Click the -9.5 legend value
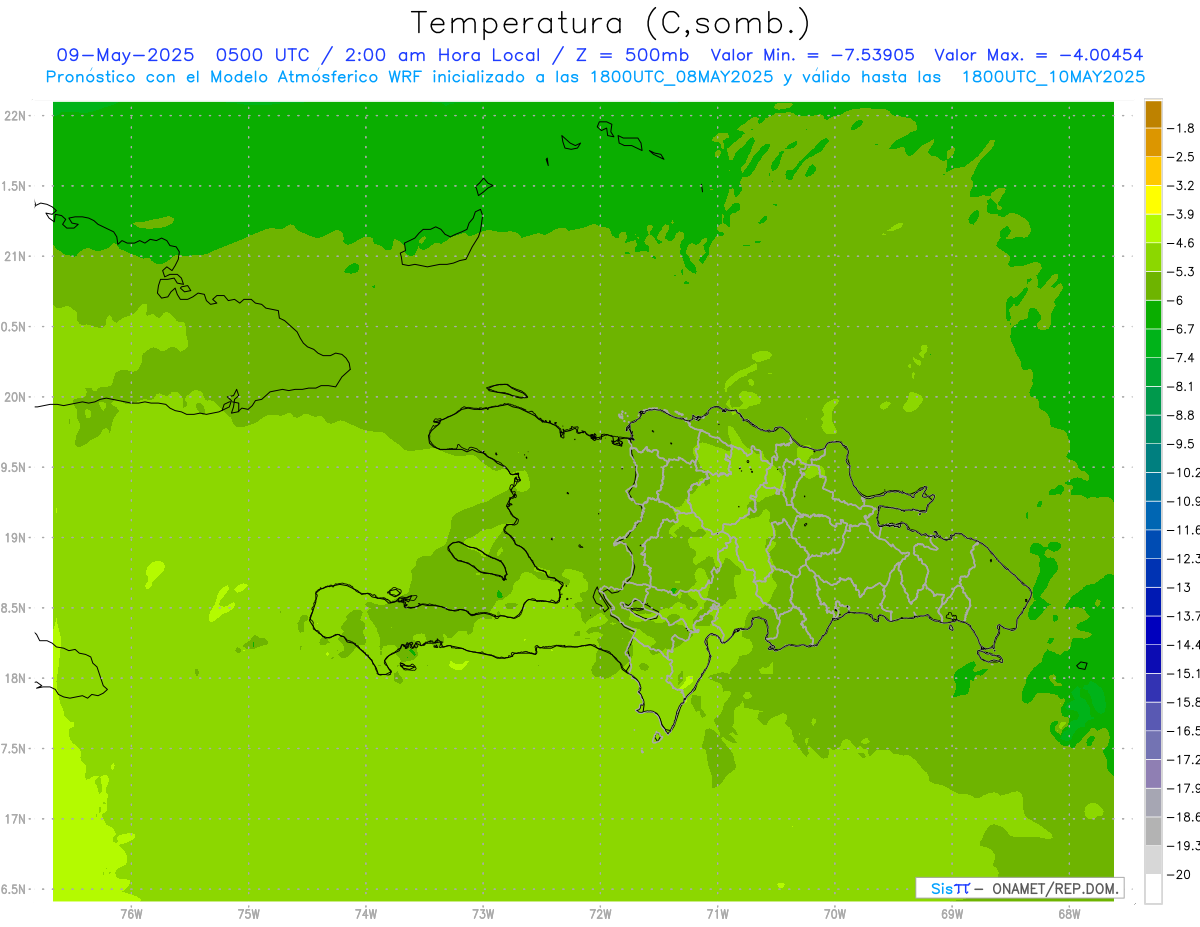This screenshot has width=1200, height=927. point(1181,443)
